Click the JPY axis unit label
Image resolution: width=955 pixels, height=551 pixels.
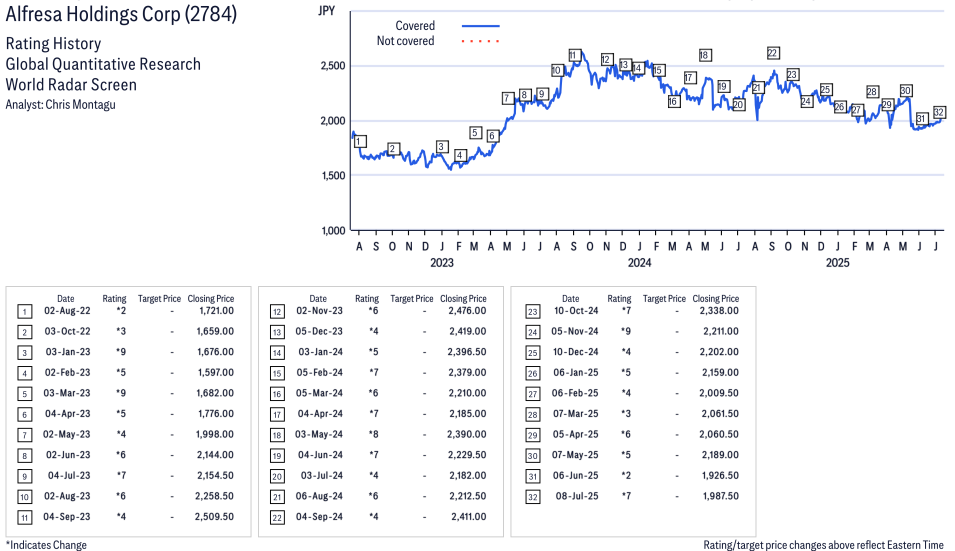click(x=326, y=10)
